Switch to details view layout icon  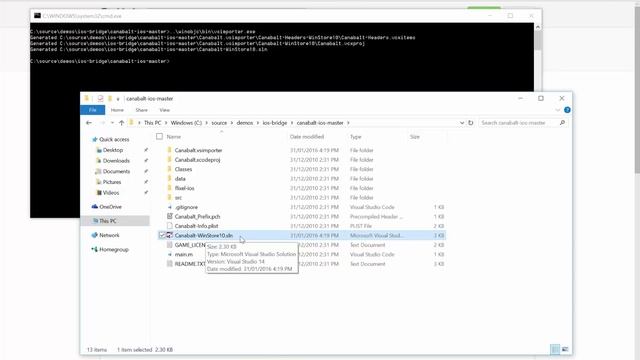point(555,349)
